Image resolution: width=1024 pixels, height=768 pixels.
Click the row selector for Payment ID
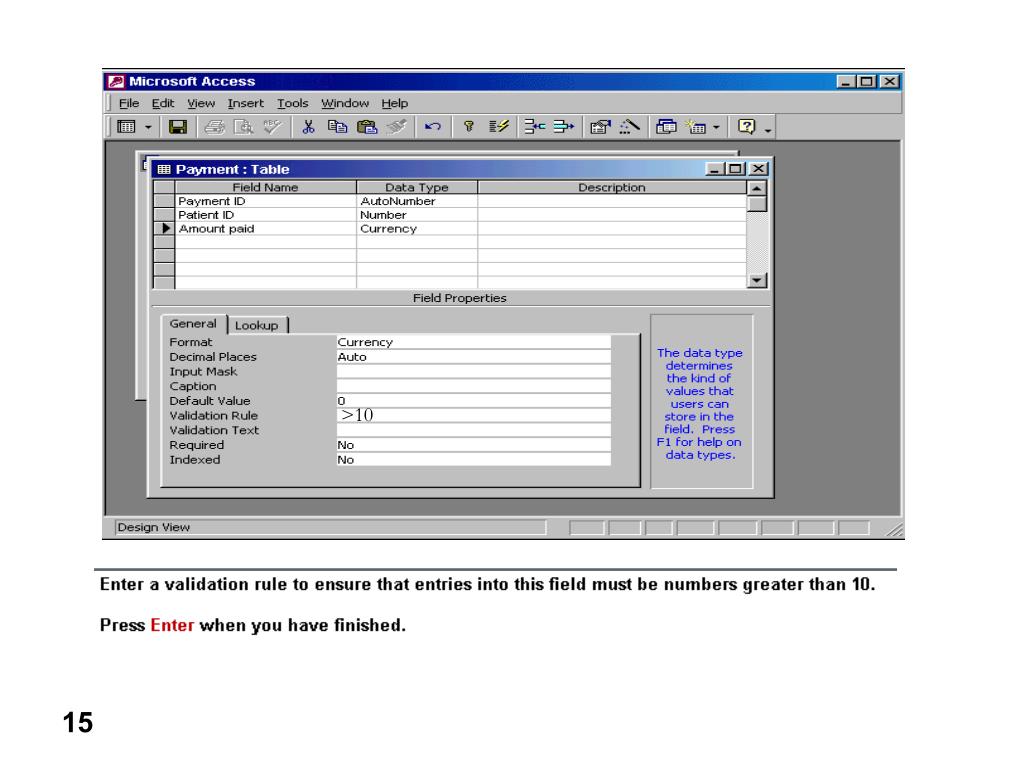pos(164,201)
